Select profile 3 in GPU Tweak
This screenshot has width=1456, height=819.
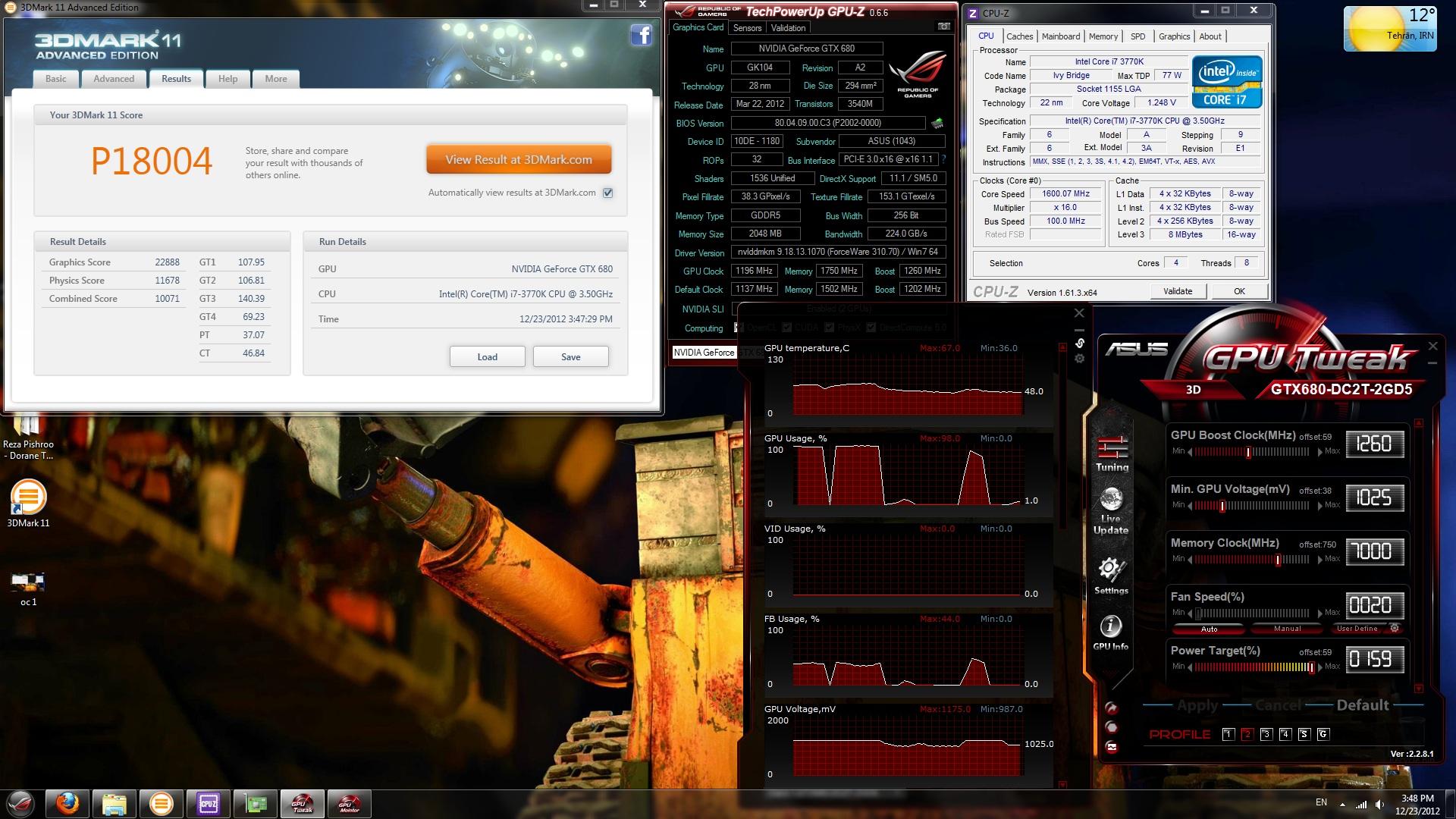1266,734
